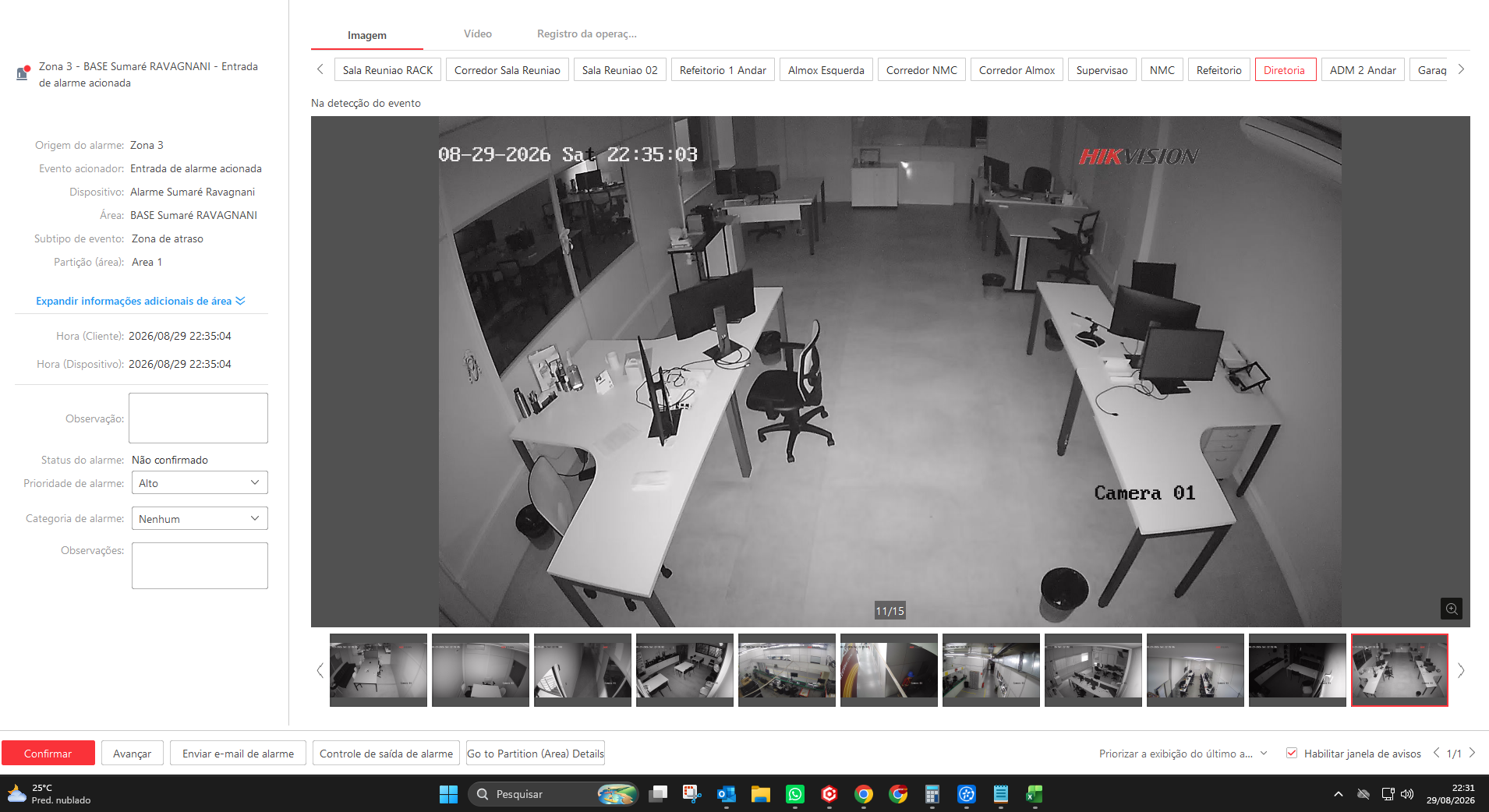Open Outlook from the taskbar
This screenshot has height=812, width=1489.
tap(727, 794)
